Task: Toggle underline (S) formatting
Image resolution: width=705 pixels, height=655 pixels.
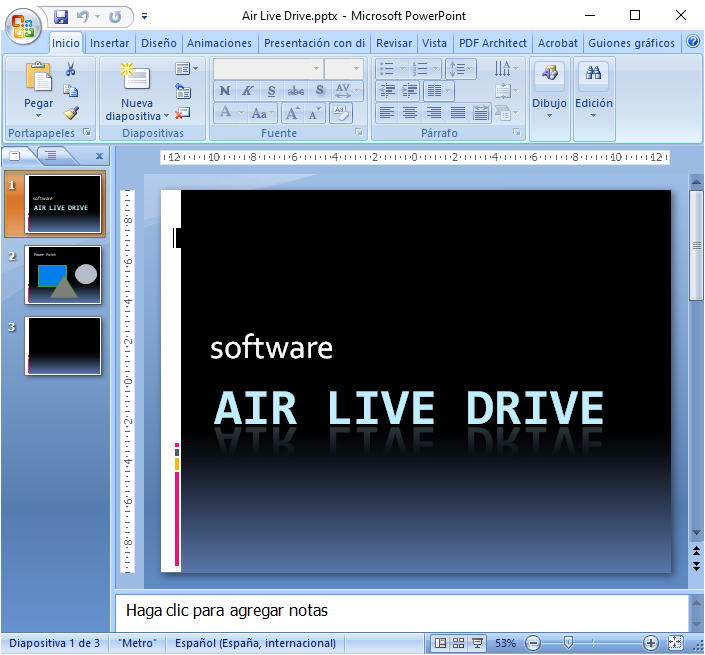Action: [271, 91]
